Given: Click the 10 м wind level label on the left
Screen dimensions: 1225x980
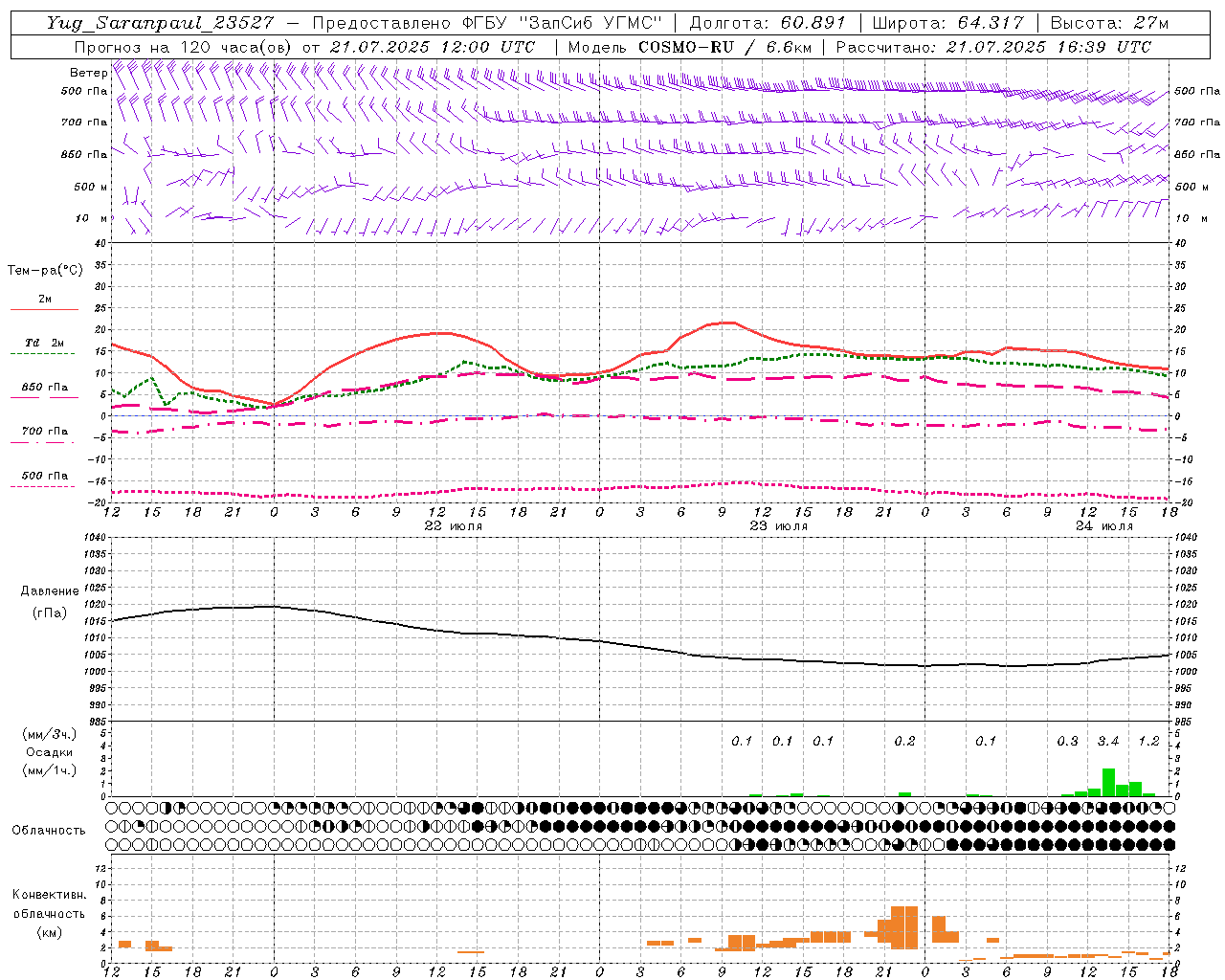Looking at the screenshot, I should pos(92,219).
